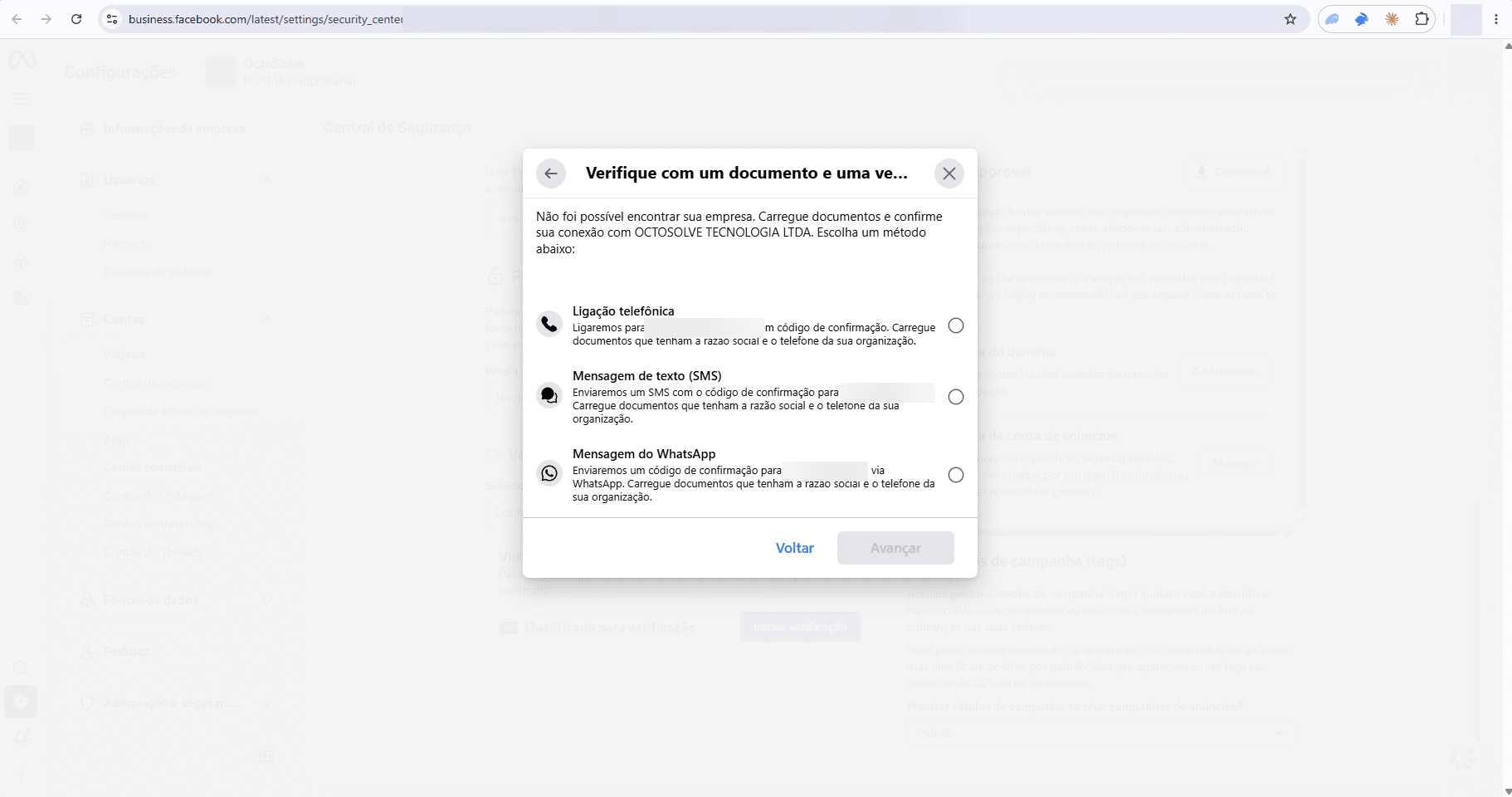Open the Chrome three-dot menu
Image resolution: width=1512 pixels, height=797 pixels.
click(1496, 19)
